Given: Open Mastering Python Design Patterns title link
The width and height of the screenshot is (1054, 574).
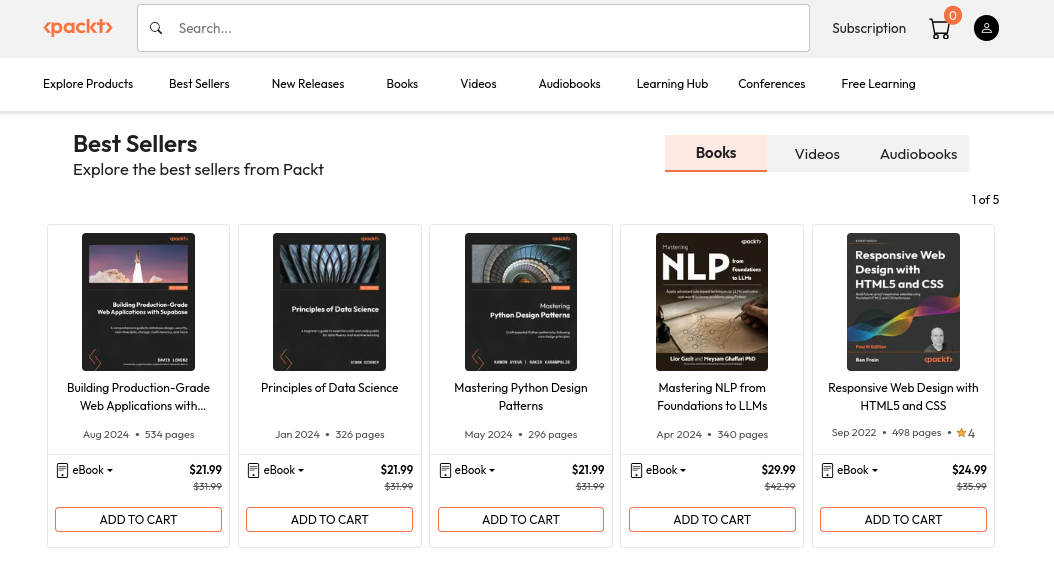Looking at the screenshot, I should click(x=521, y=397).
